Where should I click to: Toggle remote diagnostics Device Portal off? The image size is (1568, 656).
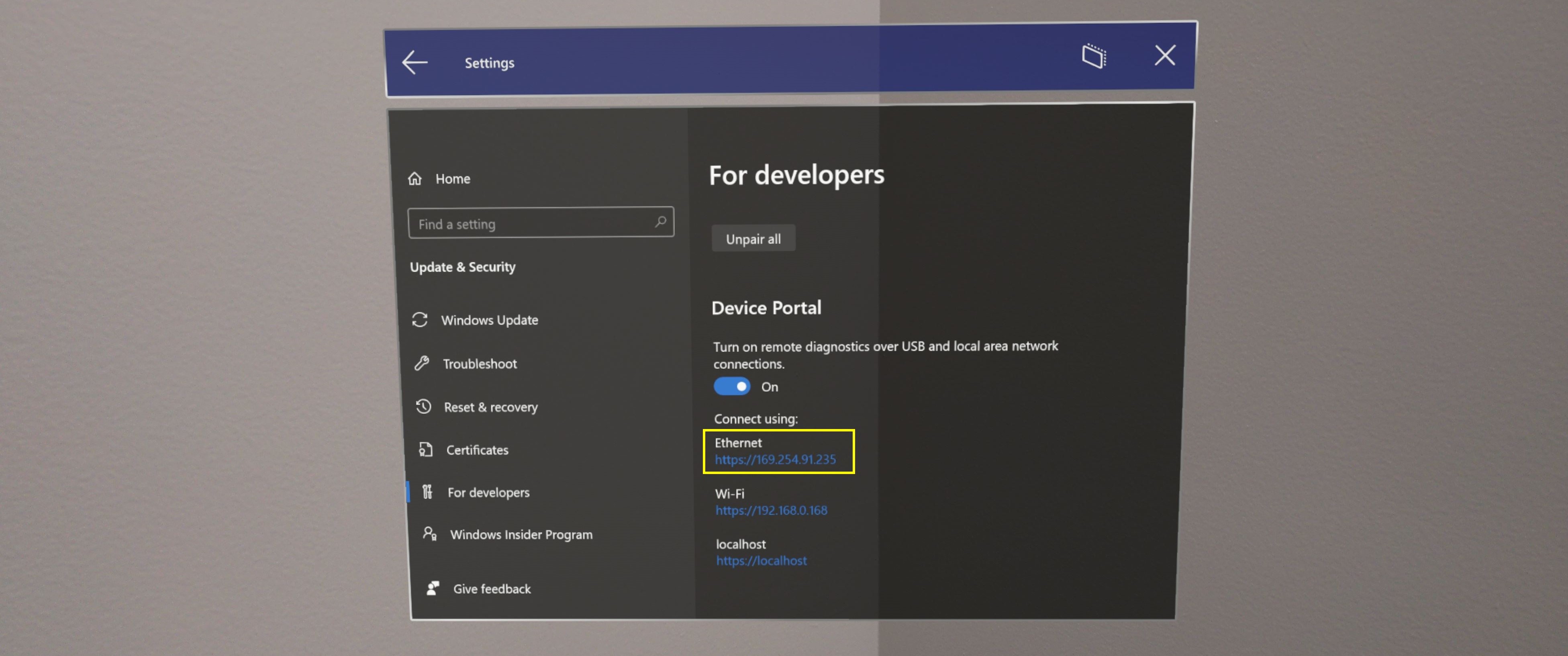(731, 387)
